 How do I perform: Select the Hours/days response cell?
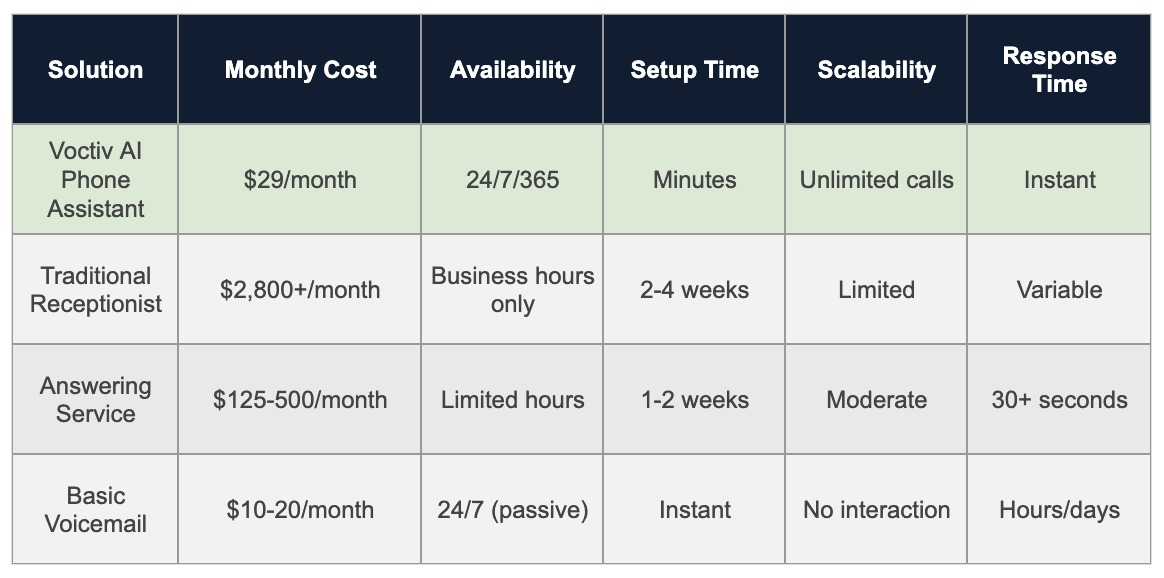click(1059, 510)
